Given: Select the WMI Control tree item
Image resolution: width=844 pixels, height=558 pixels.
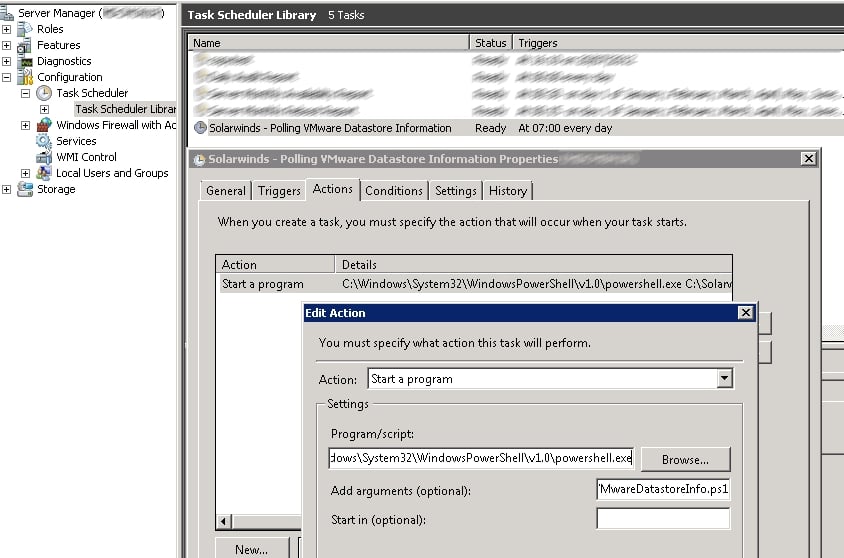Looking at the screenshot, I should point(86,157).
